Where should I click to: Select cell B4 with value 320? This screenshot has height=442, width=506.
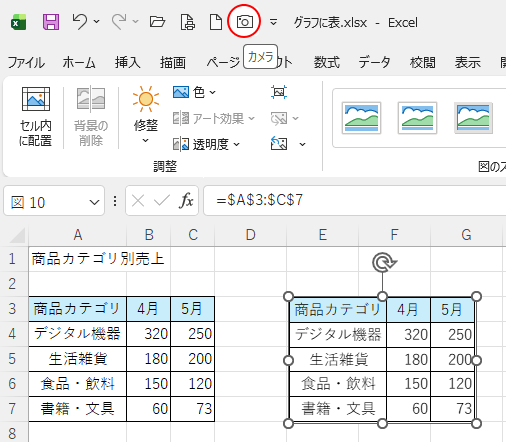tap(149, 334)
